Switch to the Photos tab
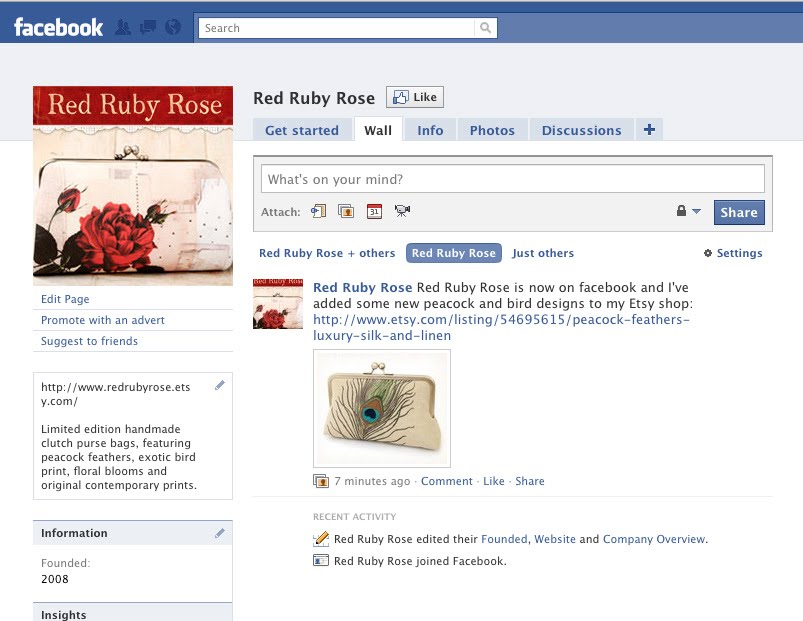 (x=492, y=129)
